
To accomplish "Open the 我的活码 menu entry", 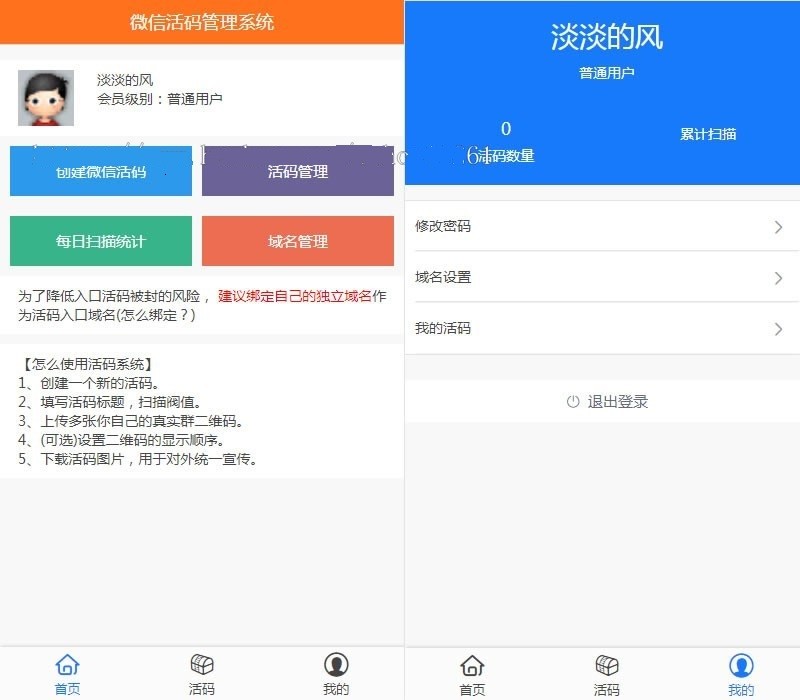I will coord(603,328).
